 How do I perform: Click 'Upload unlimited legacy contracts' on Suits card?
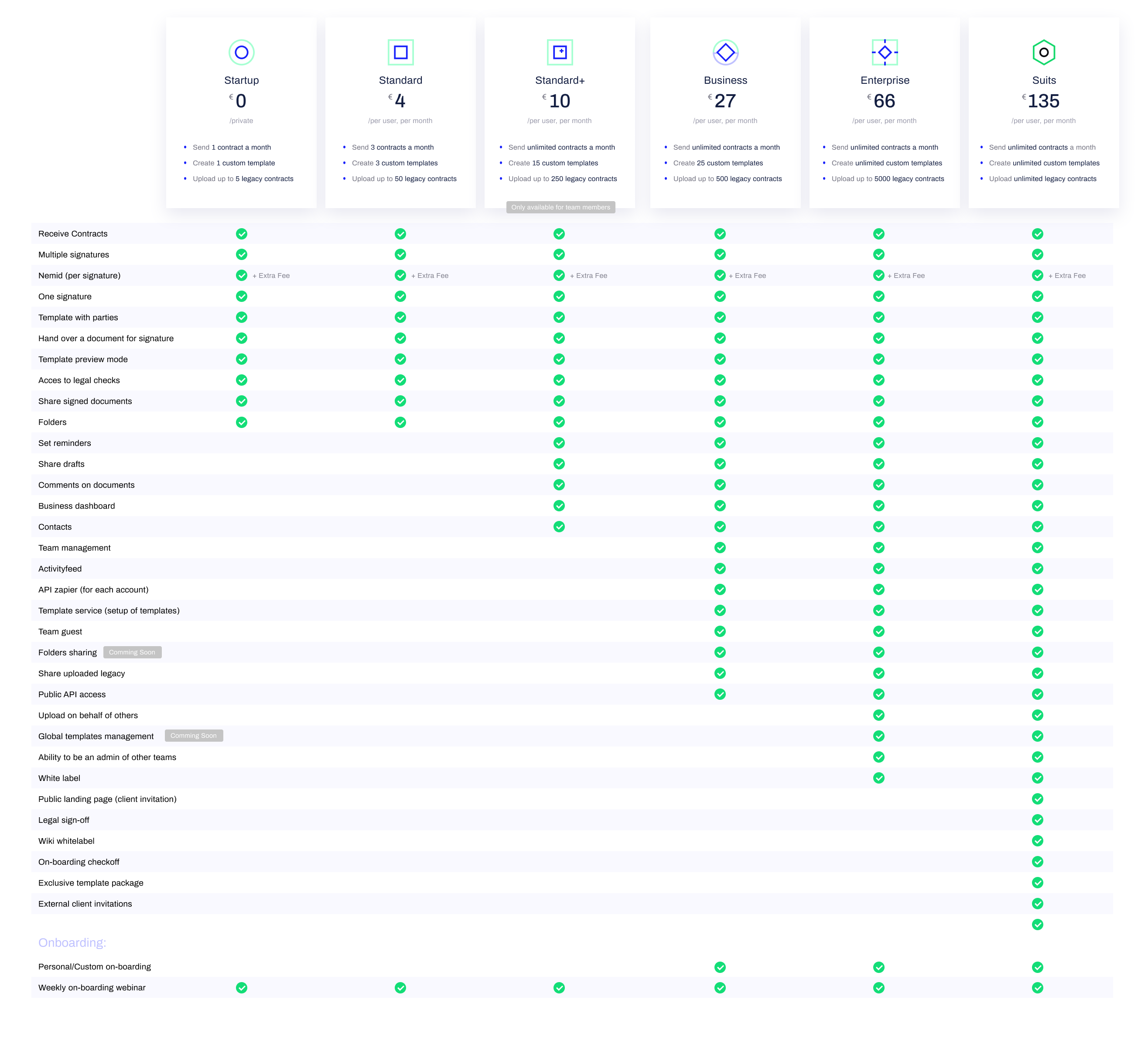[1042, 179]
